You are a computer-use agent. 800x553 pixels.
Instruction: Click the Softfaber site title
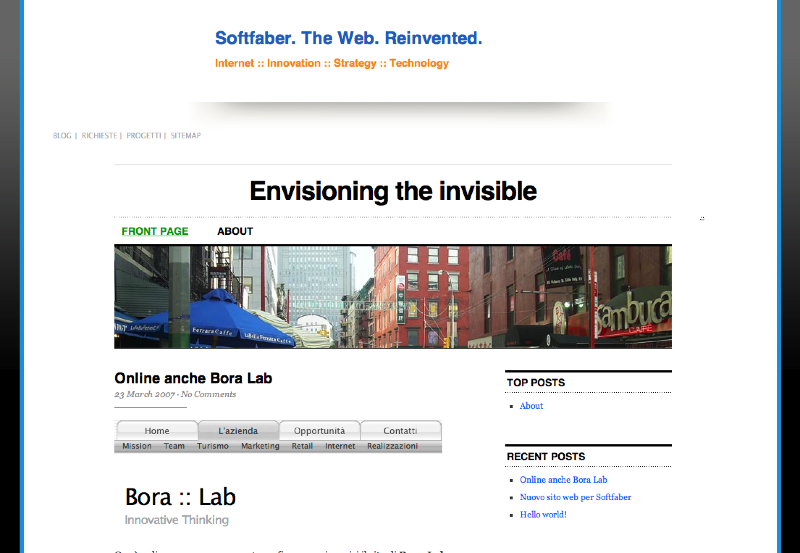348,39
